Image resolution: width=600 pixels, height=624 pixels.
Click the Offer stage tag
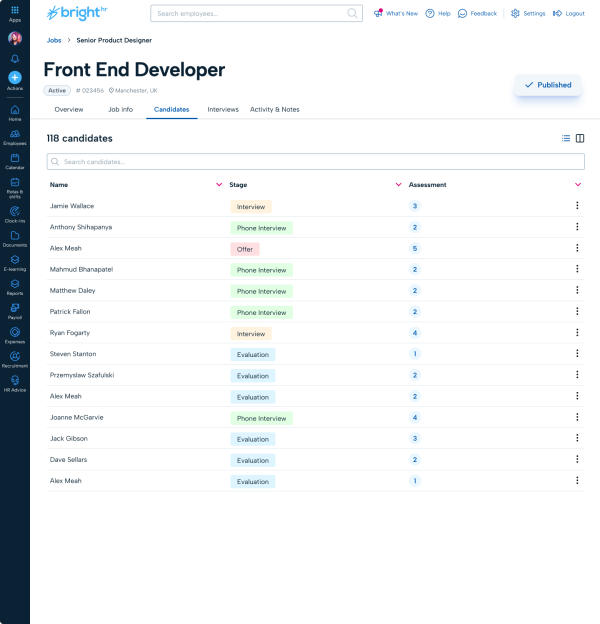tap(245, 249)
